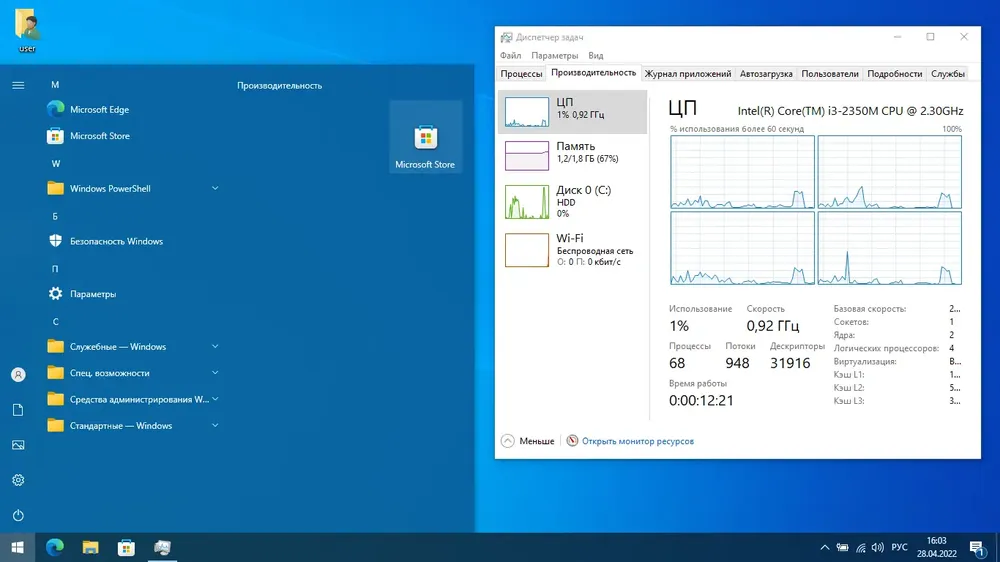
Task: Open Microsoft Store from the taskbar
Action: click(126, 547)
